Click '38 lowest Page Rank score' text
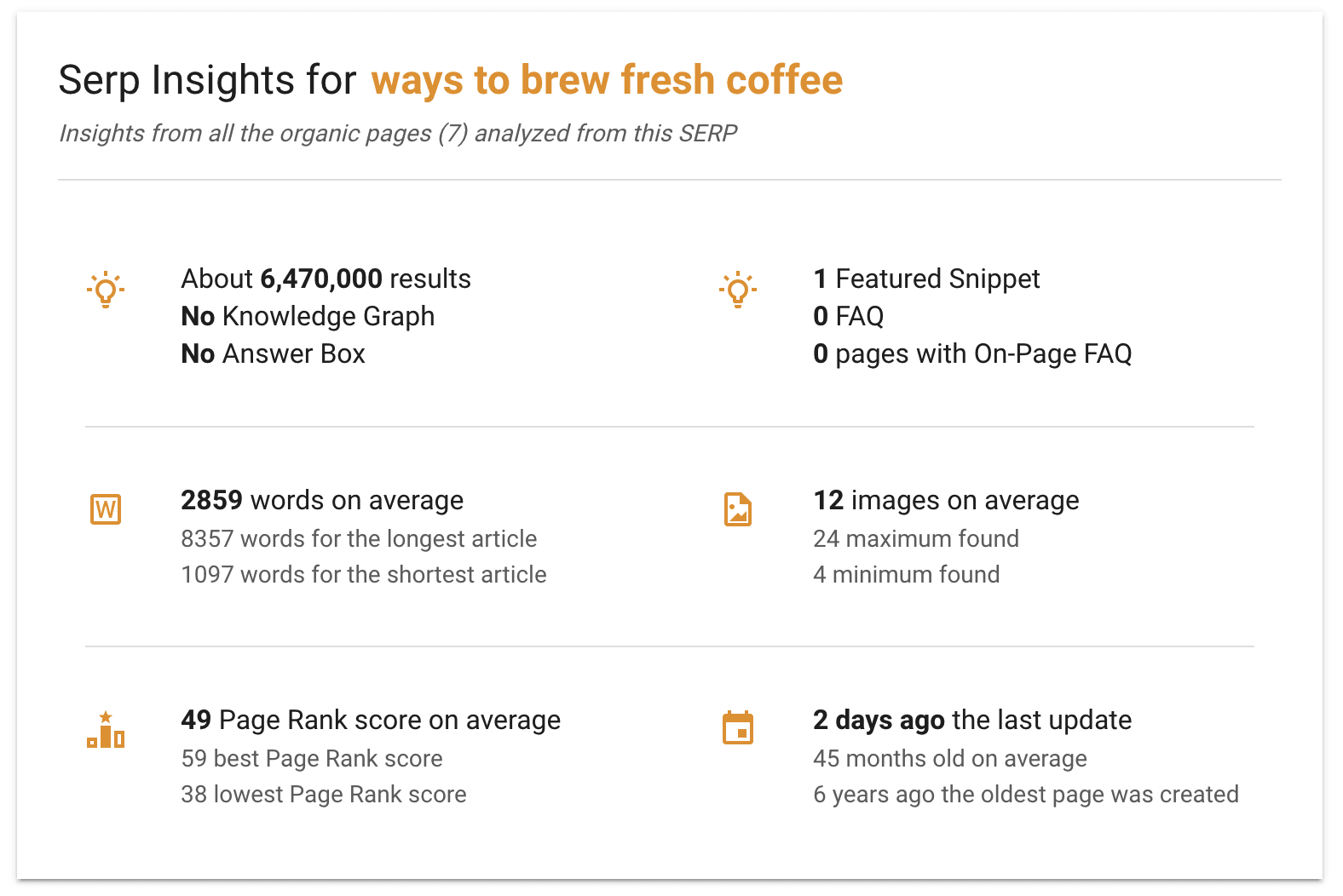1343x896 pixels. click(x=324, y=794)
